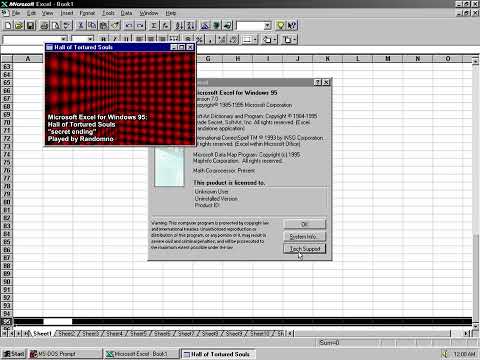Open the Insert menu
Image resolution: width=480 pixels, height=360 pixels.
[x=67, y=13]
